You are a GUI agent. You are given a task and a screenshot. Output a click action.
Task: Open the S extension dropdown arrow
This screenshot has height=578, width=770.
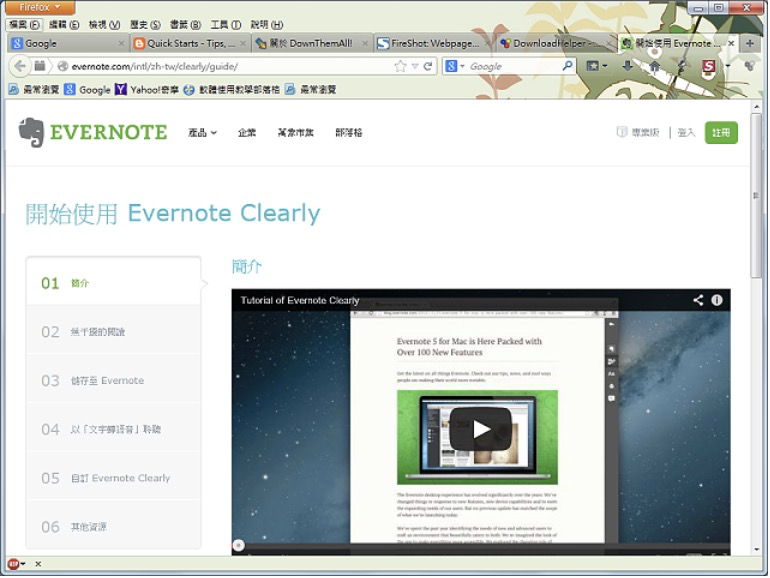coord(728,66)
